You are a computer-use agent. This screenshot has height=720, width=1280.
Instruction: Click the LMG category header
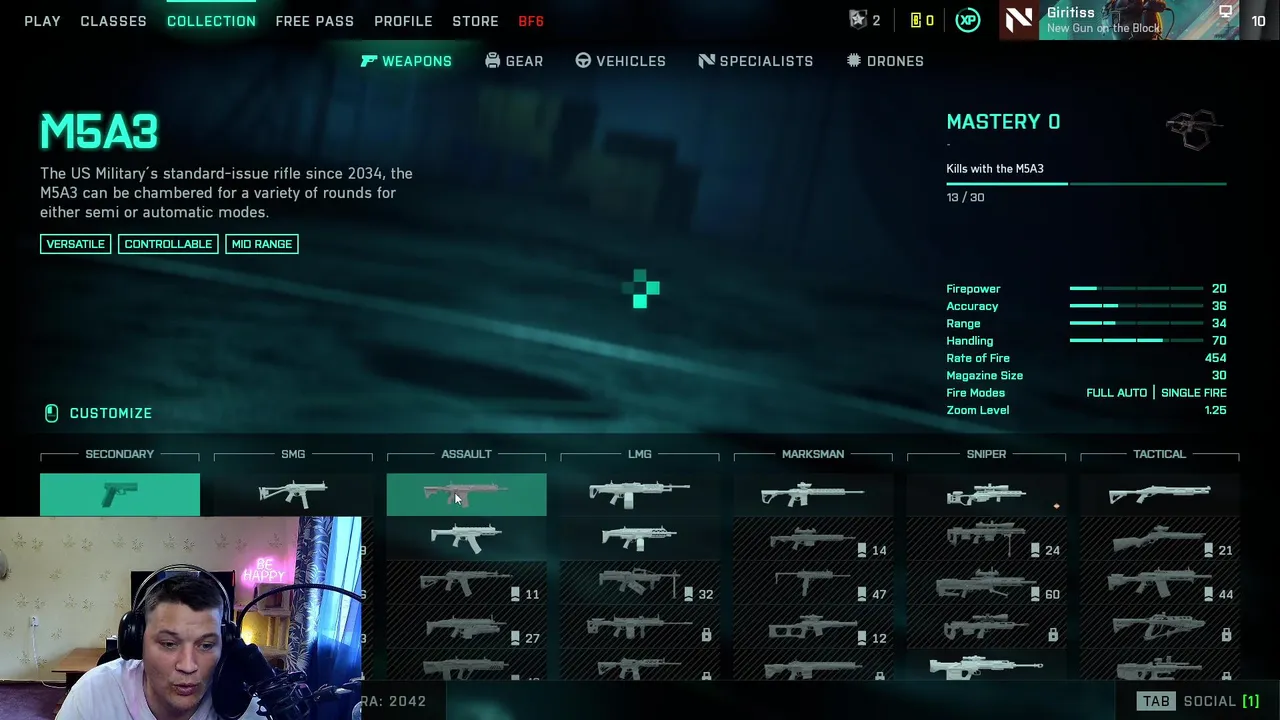[x=639, y=454]
